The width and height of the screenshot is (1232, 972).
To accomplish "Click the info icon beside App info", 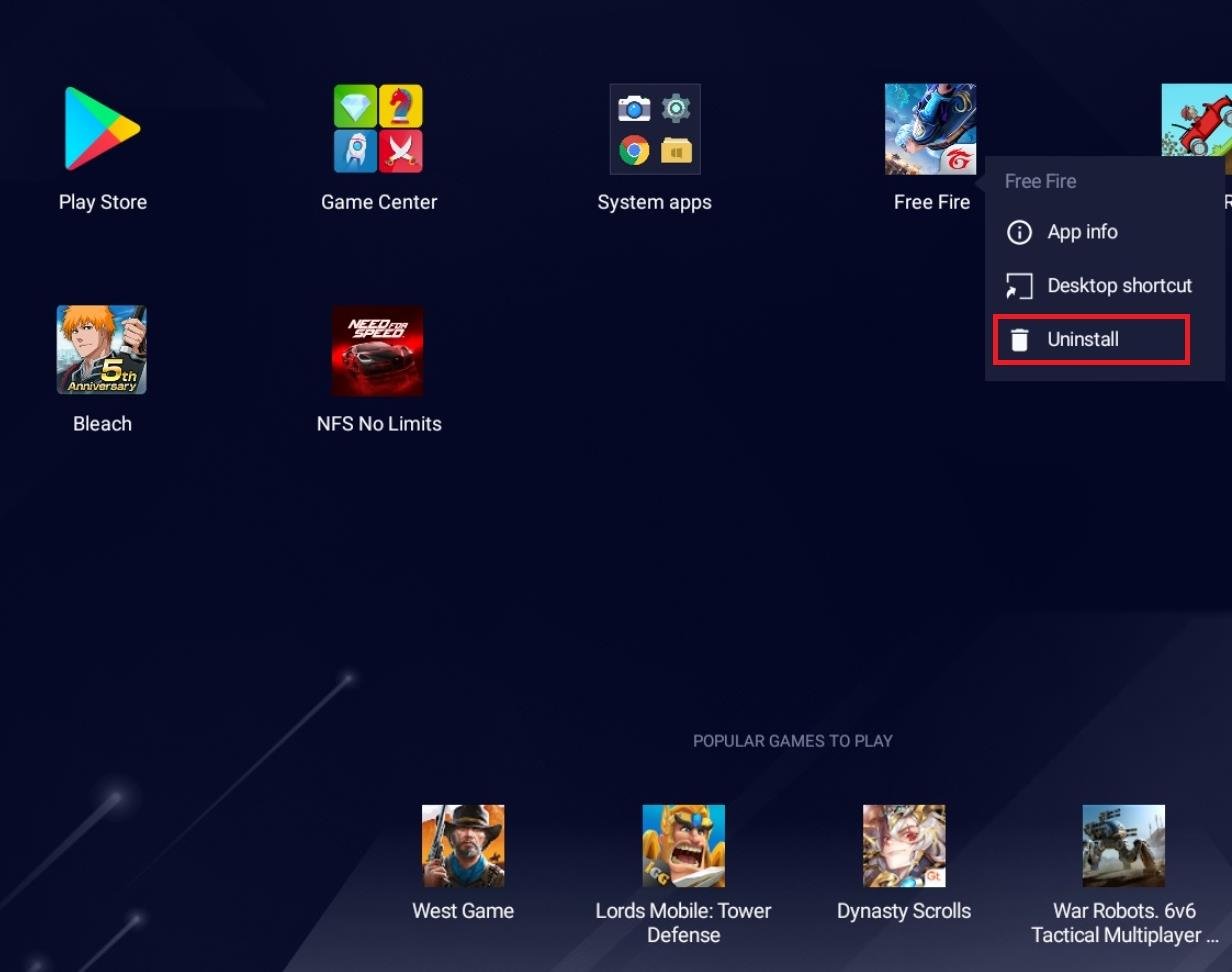I will point(1019,232).
